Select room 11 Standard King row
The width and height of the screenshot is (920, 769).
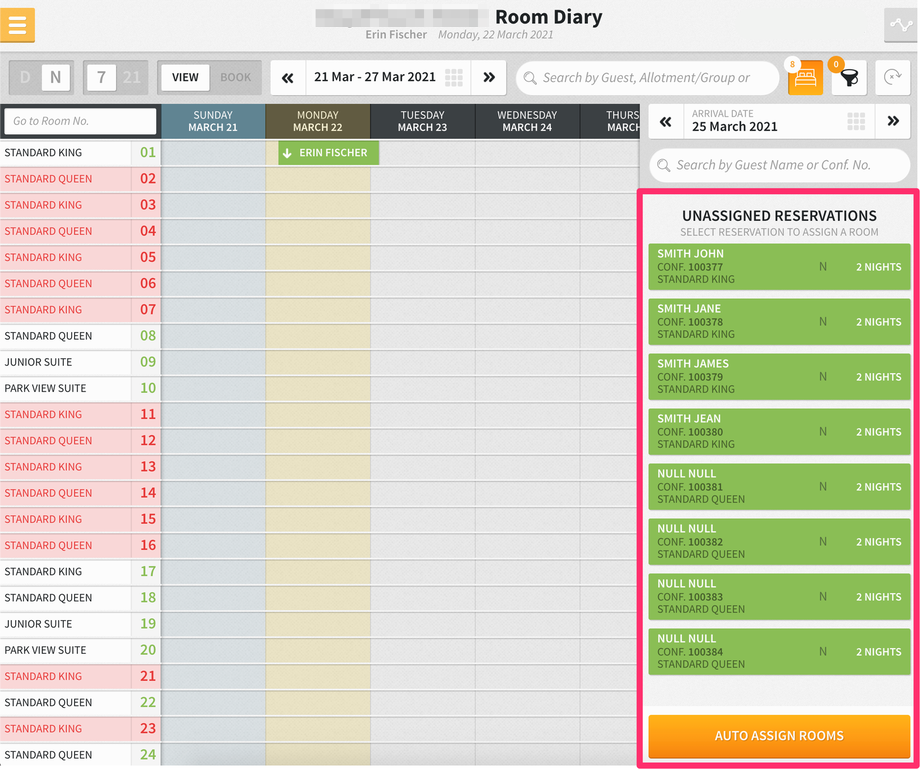[x=80, y=415]
